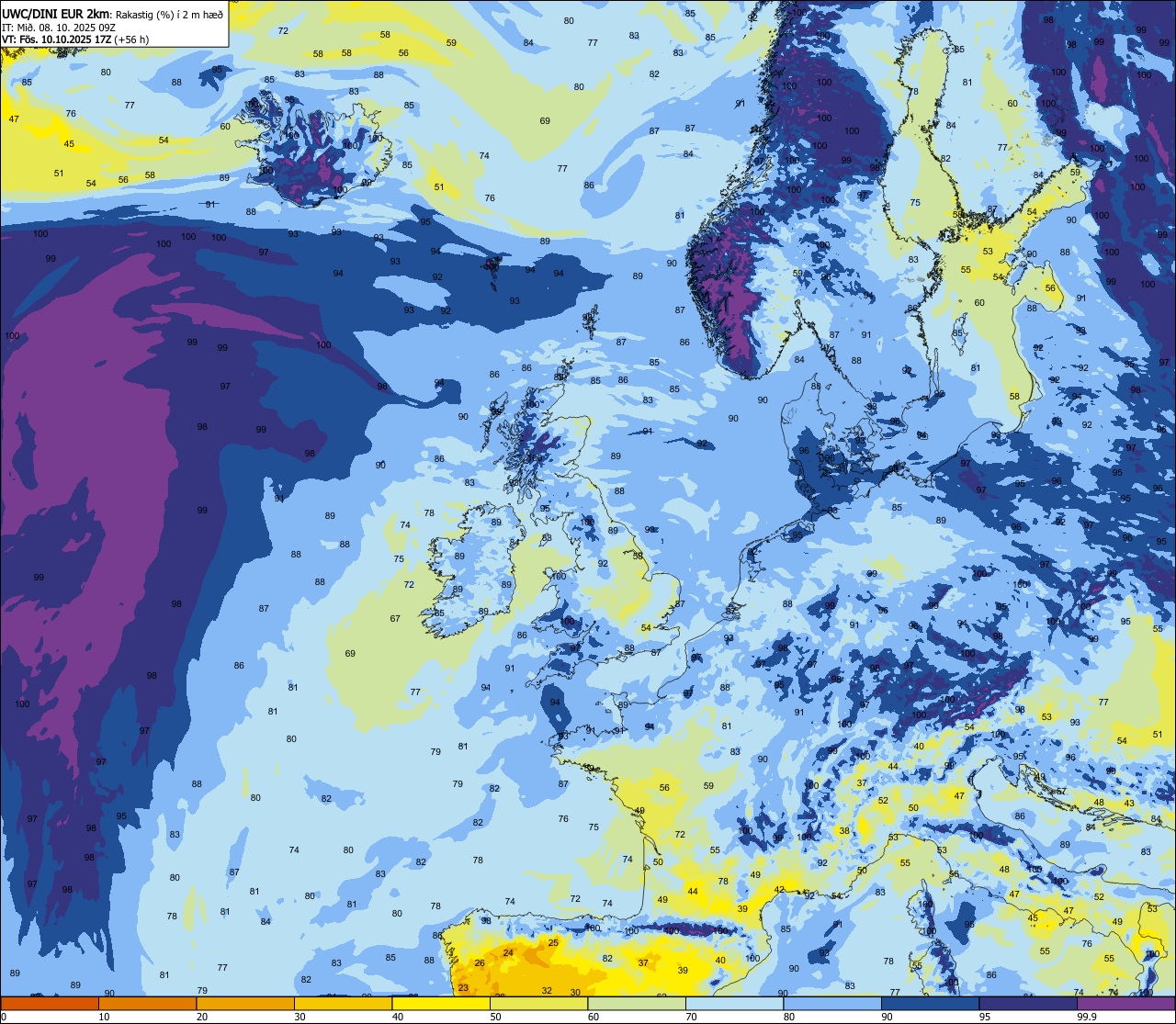Click the purple legend segment above 99.9
1176x1024 pixels.
[1125, 1003]
